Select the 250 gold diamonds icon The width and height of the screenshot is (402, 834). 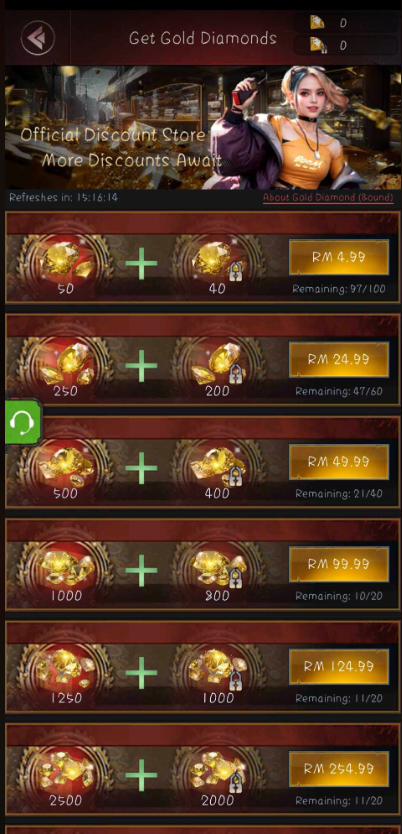[66, 364]
